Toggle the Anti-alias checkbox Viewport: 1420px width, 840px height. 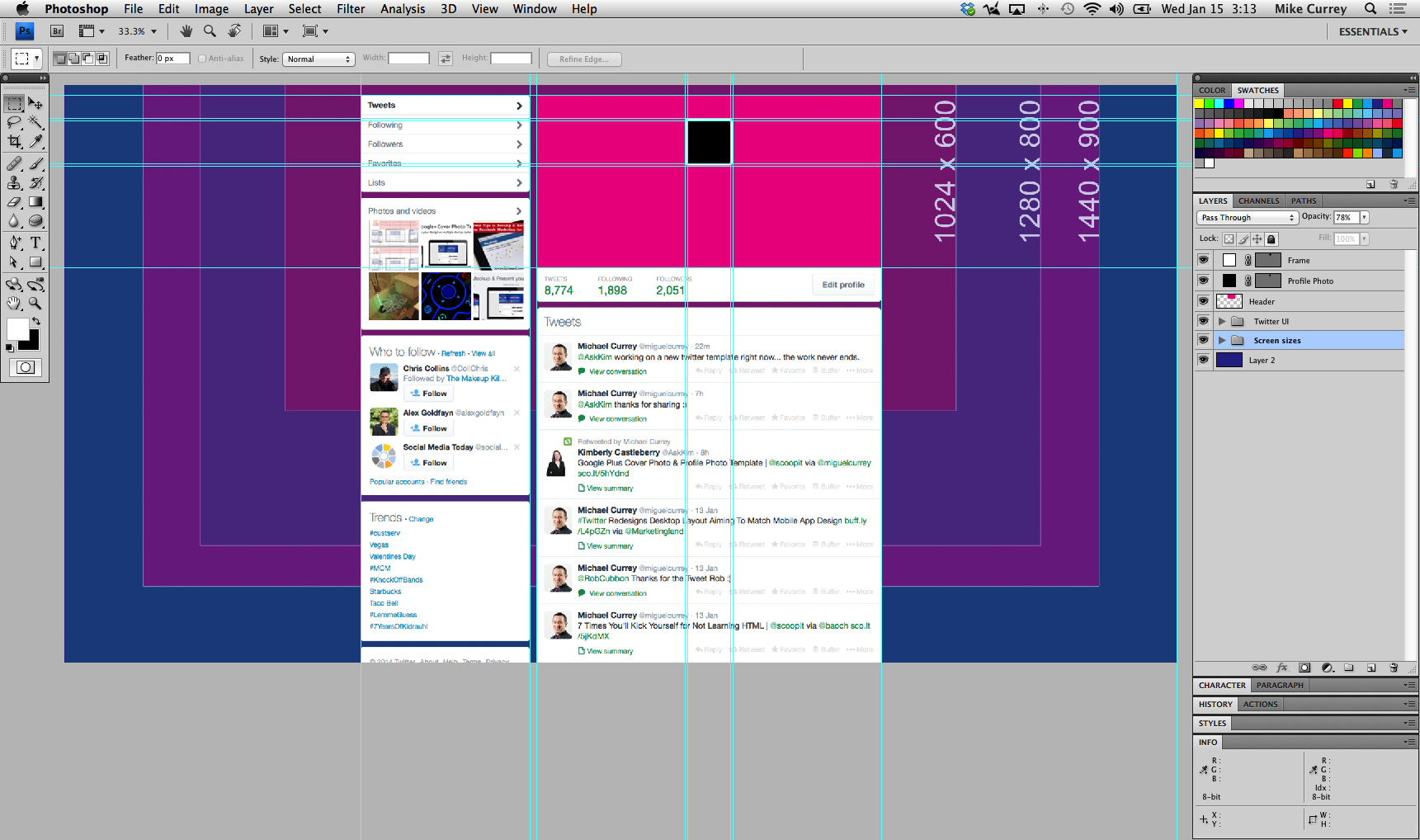point(202,59)
